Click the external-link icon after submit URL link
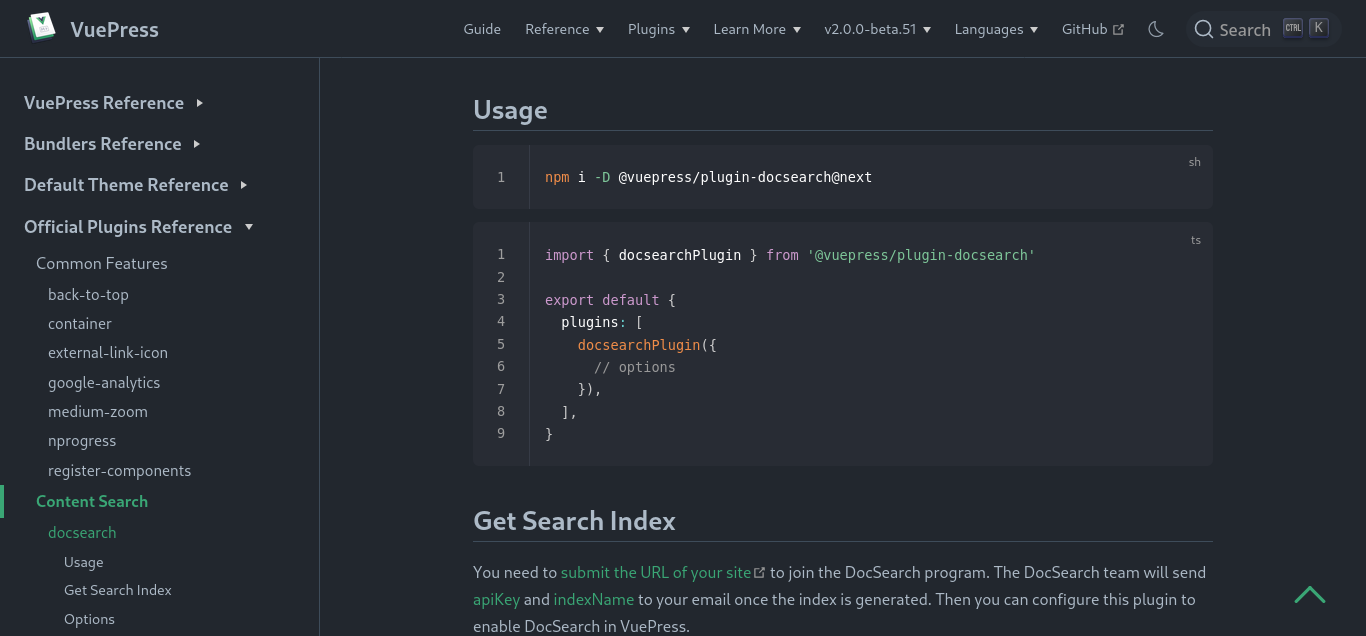This screenshot has width=1366, height=636. pyautogui.click(x=760, y=571)
